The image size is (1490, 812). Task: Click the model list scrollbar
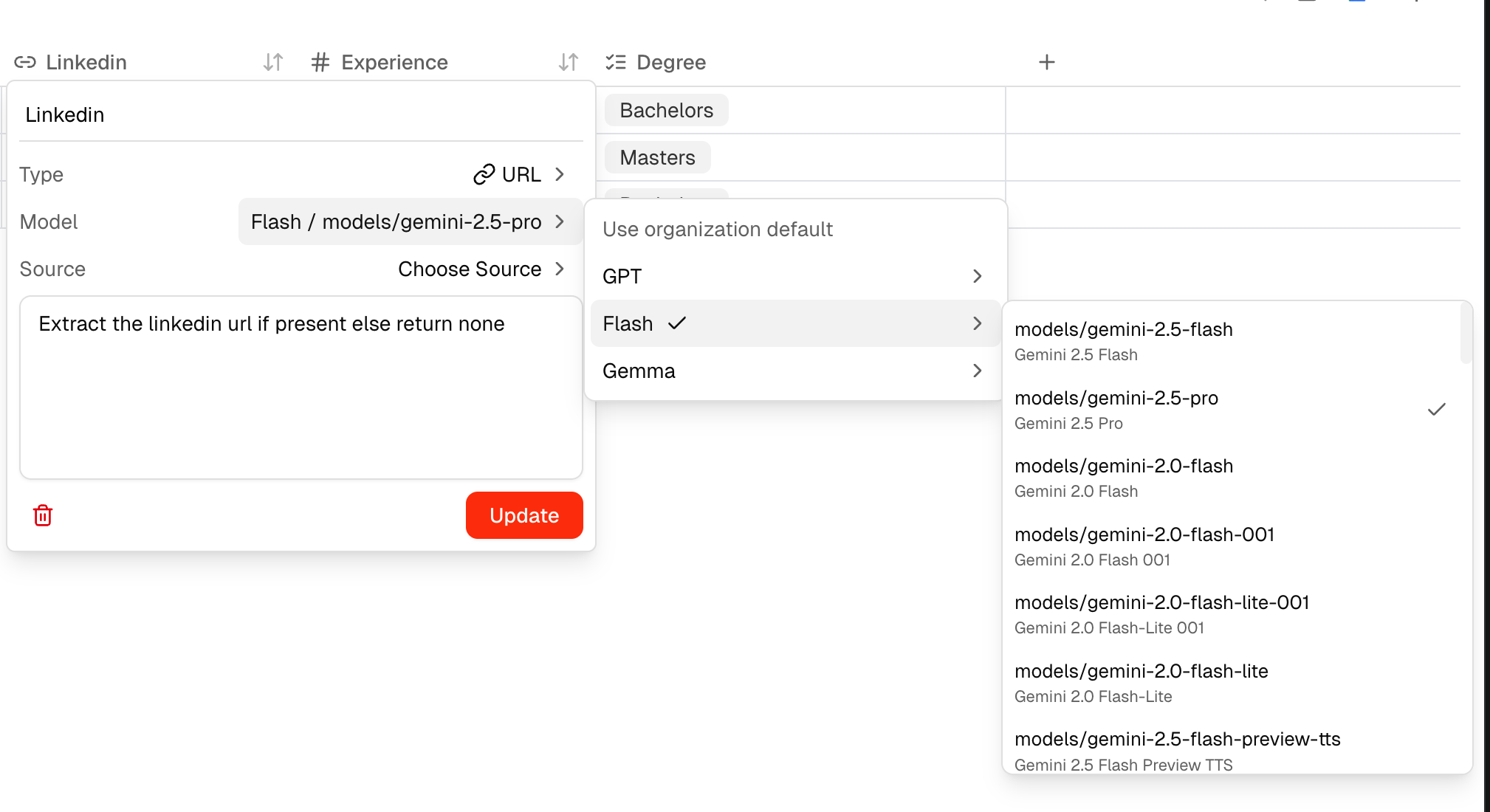click(x=1466, y=334)
